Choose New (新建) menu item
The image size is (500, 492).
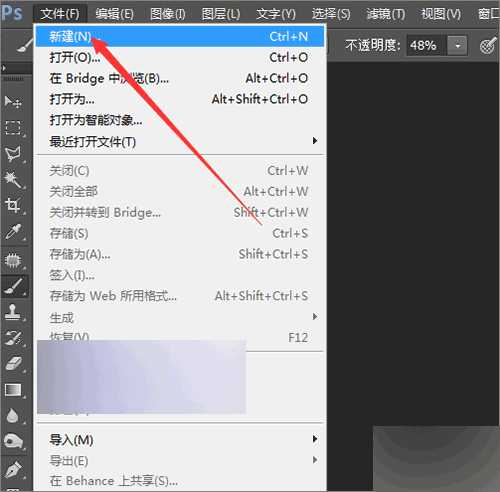coord(180,36)
